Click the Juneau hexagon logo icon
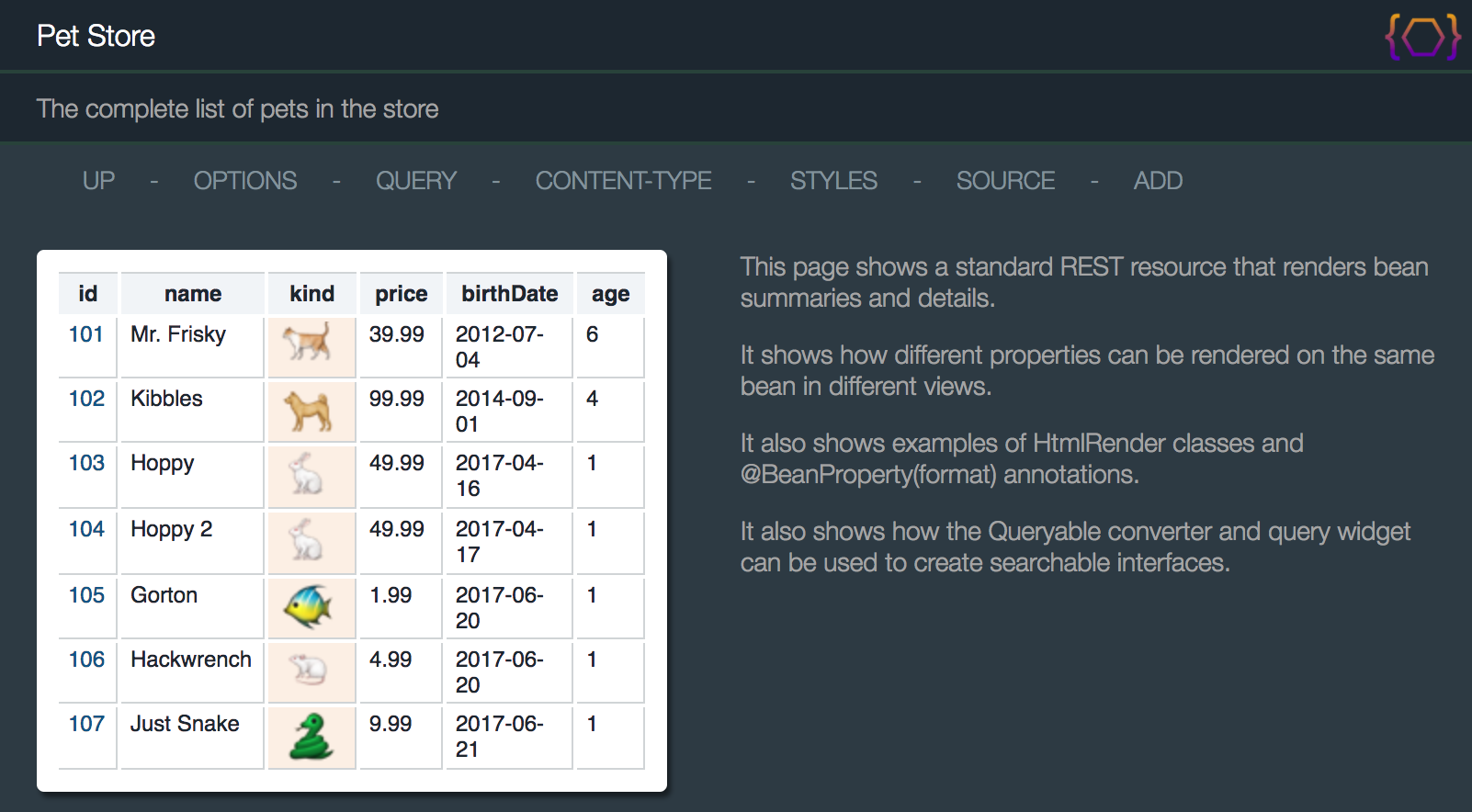The height and width of the screenshot is (812, 1472). pos(1422,37)
